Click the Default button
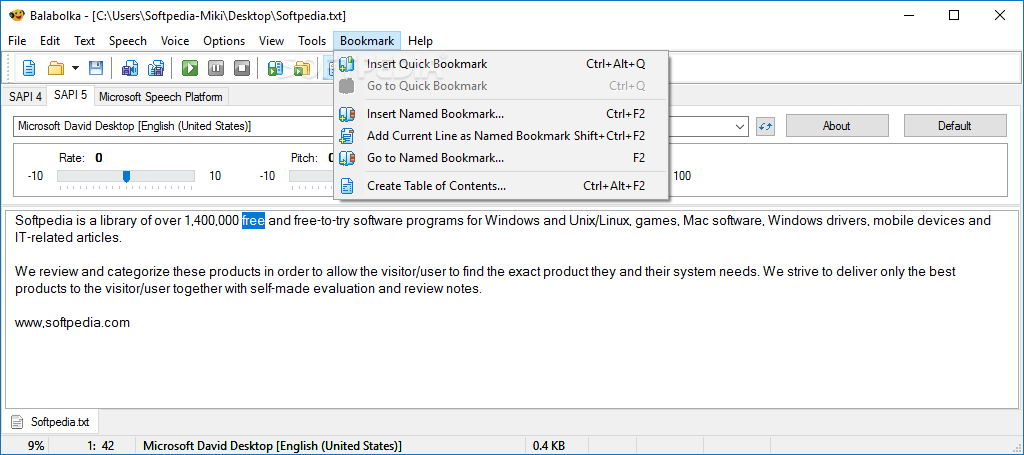Viewport: 1024px width, 455px height. tap(955, 125)
